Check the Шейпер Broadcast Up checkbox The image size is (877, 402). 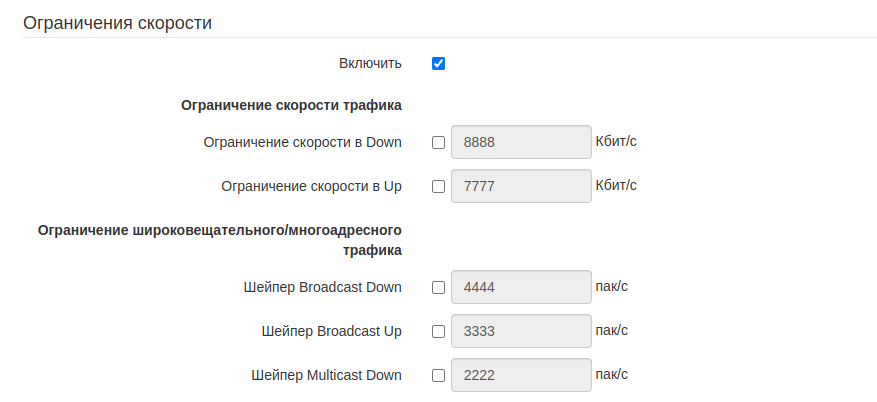coord(438,332)
